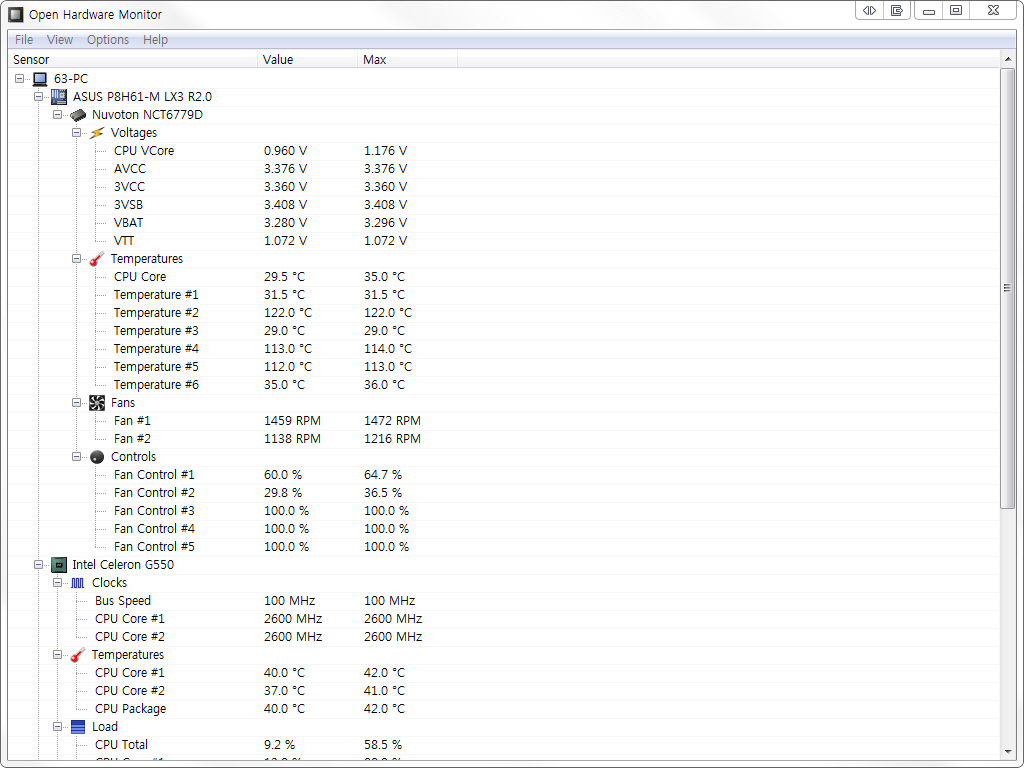Screen dimensions: 1024x768
Task: Select the VTT voltage row
Action: pyautogui.click(x=504, y=241)
